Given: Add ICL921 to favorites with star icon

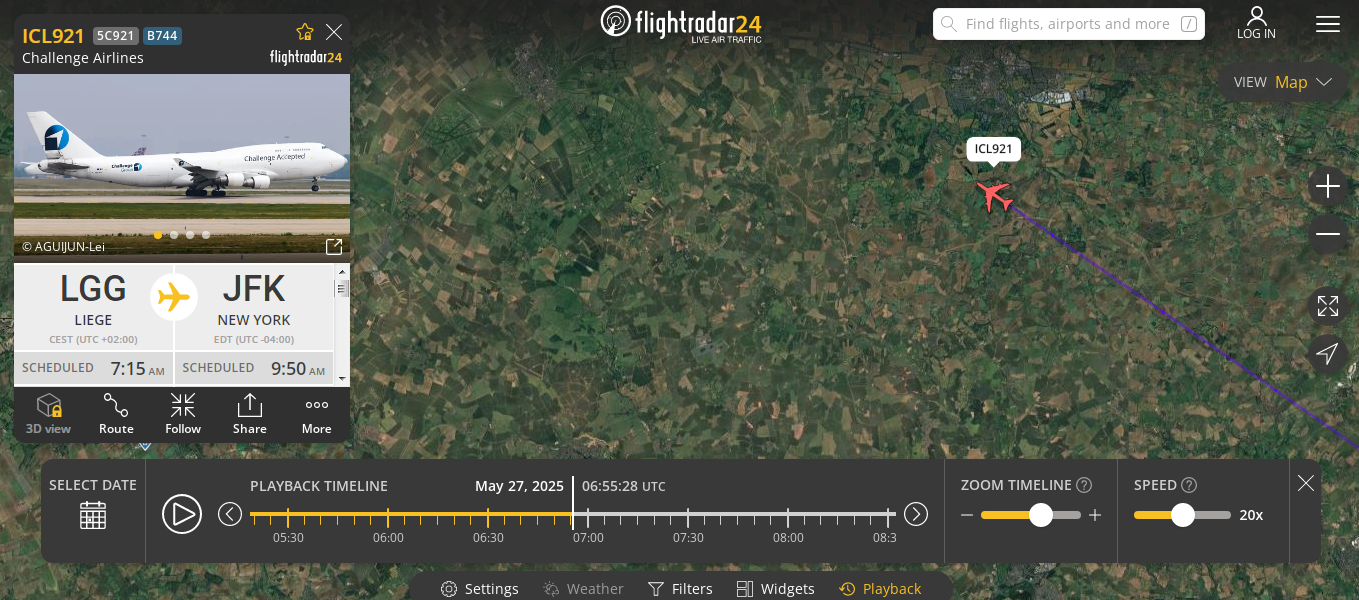Looking at the screenshot, I should pyautogui.click(x=305, y=32).
